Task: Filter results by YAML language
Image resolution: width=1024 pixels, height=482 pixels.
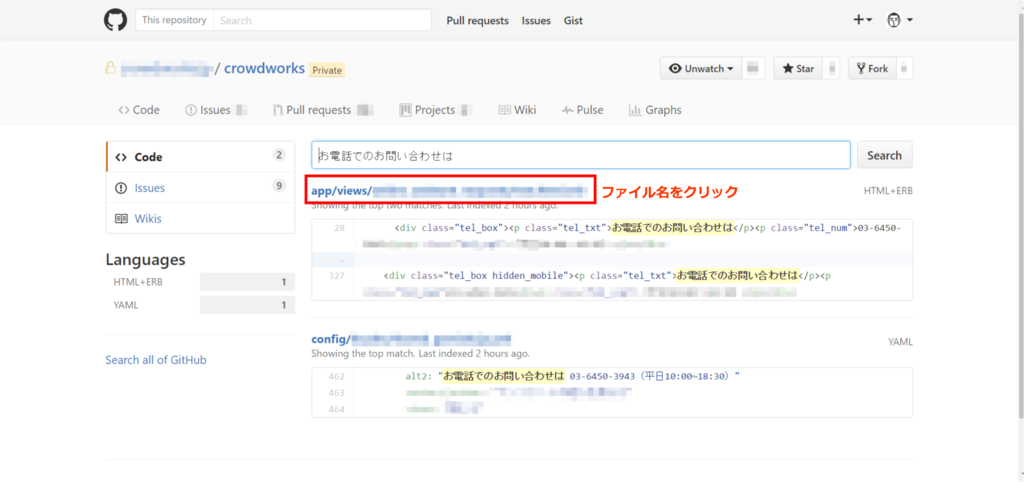Action: [200, 304]
